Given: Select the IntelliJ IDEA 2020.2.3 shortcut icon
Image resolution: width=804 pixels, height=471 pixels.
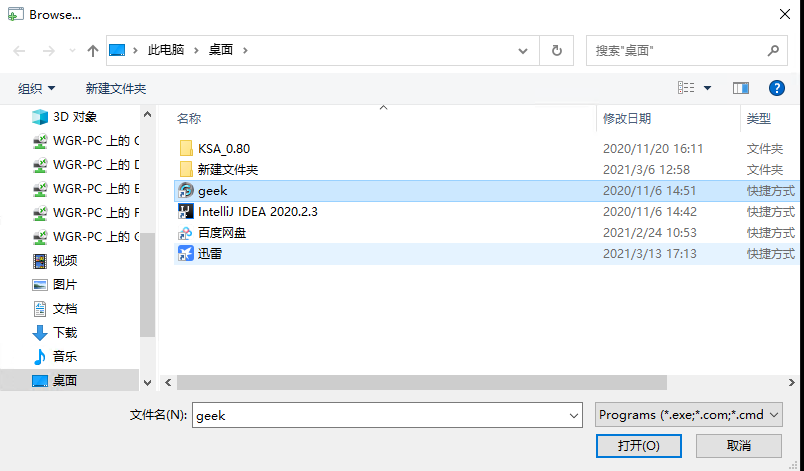Looking at the screenshot, I should pos(185,211).
